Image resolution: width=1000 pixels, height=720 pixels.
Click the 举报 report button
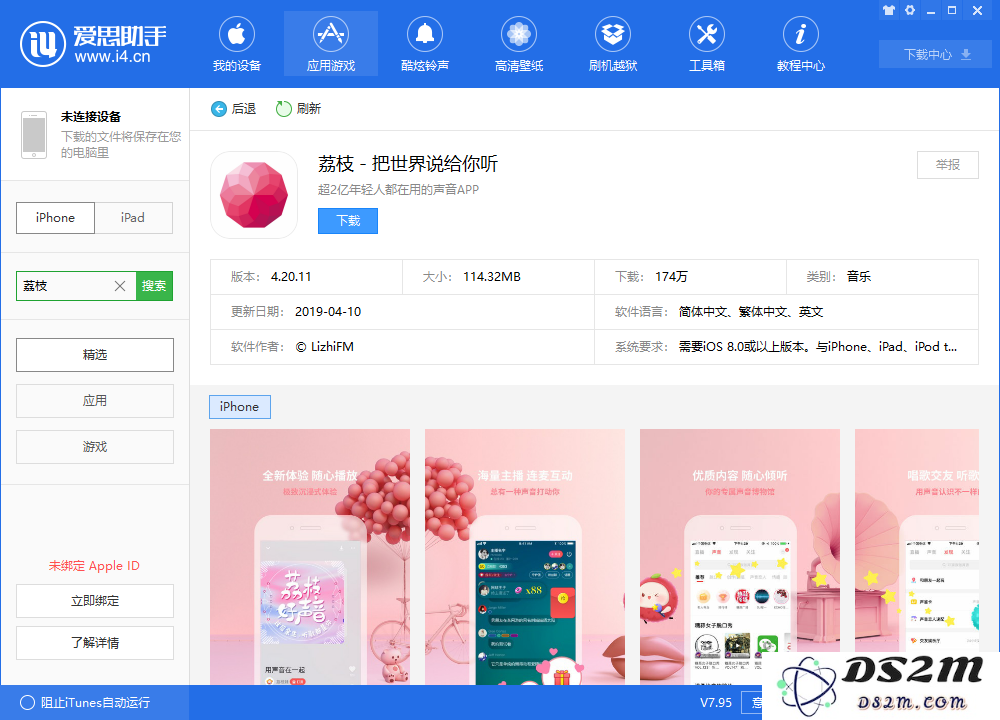click(948, 165)
